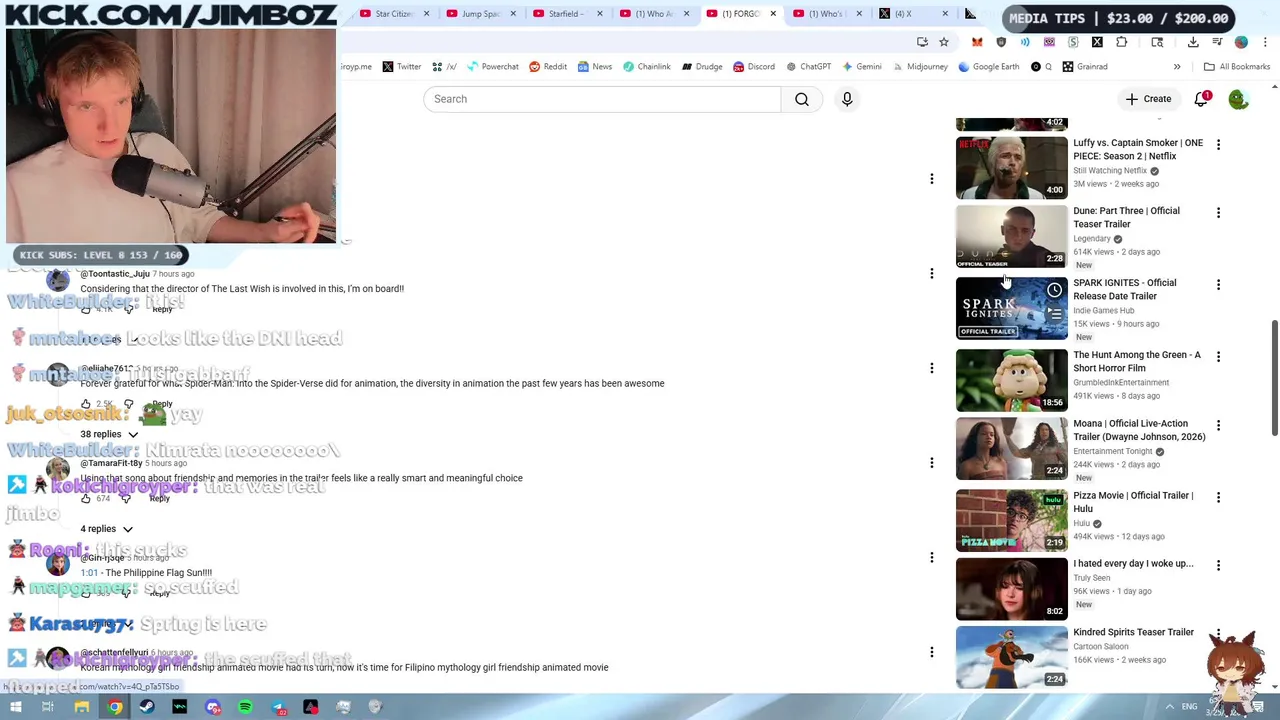Viewport: 1280px width, 720px height.
Task: Open Kindred Spirits Teaser Trailer thumbnail
Action: [1011, 657]
